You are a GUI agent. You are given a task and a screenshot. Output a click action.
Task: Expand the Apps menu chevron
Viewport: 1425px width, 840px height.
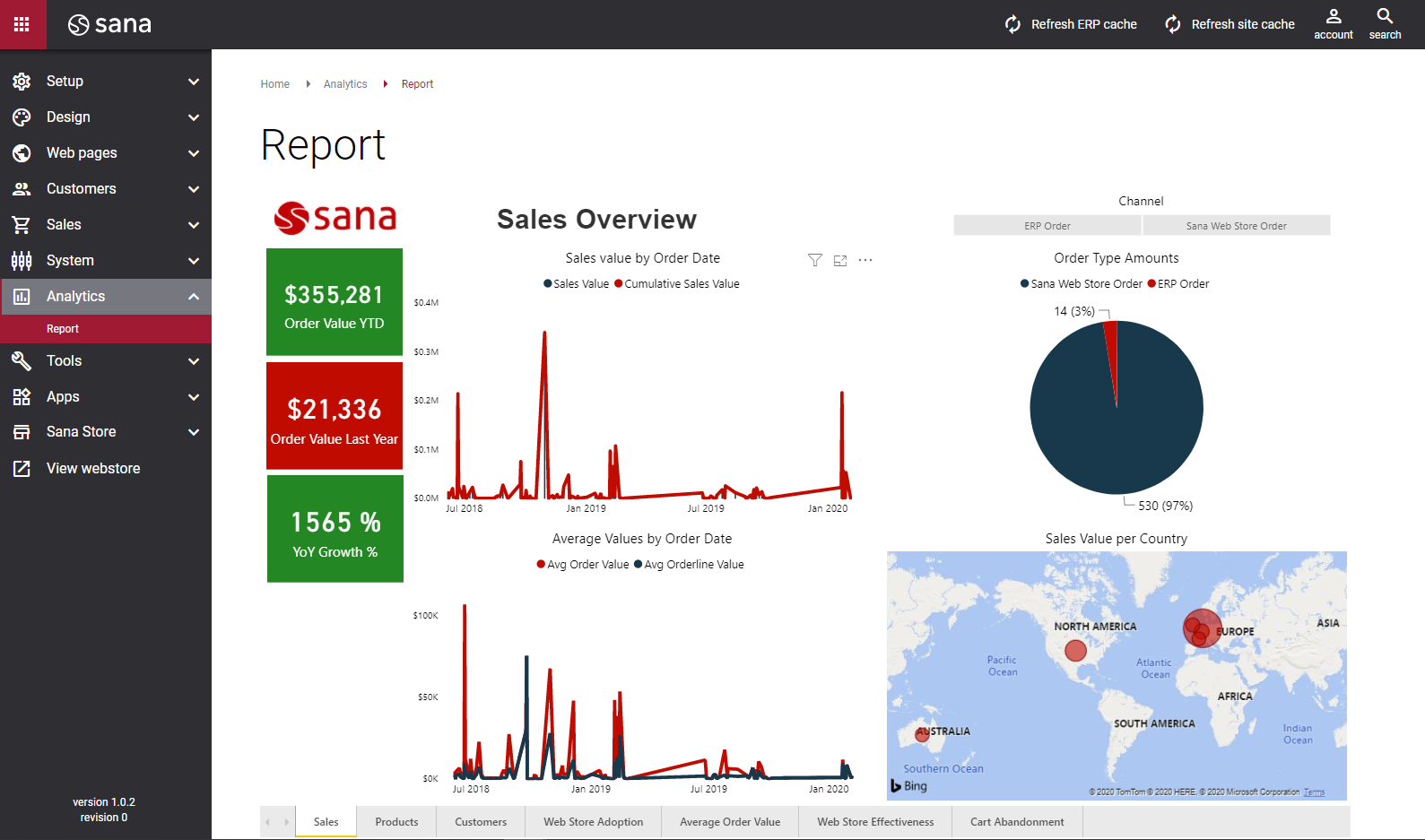point(194,397)
